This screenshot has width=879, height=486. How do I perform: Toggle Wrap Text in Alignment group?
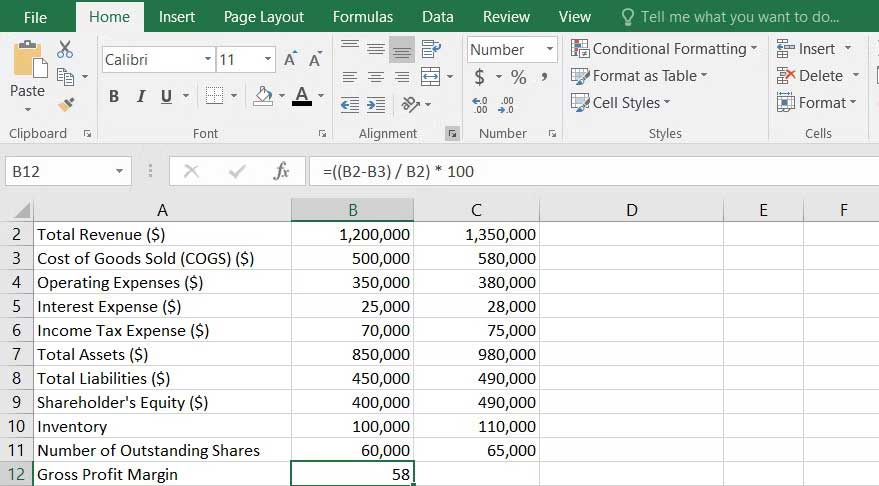tap(431, 49)
